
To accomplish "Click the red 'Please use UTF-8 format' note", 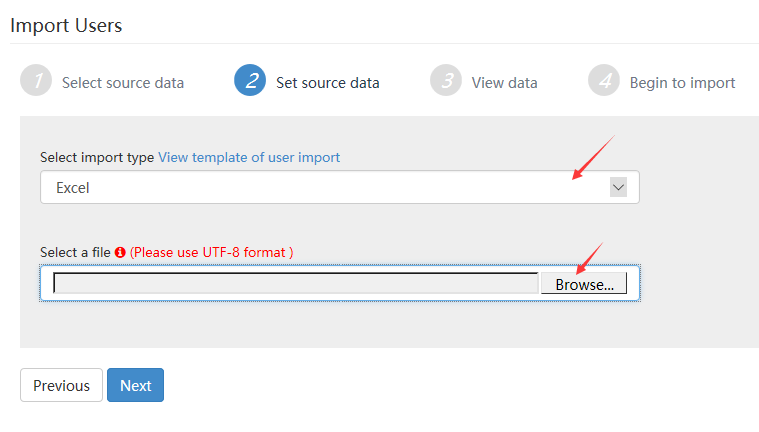I will [212, 252].
